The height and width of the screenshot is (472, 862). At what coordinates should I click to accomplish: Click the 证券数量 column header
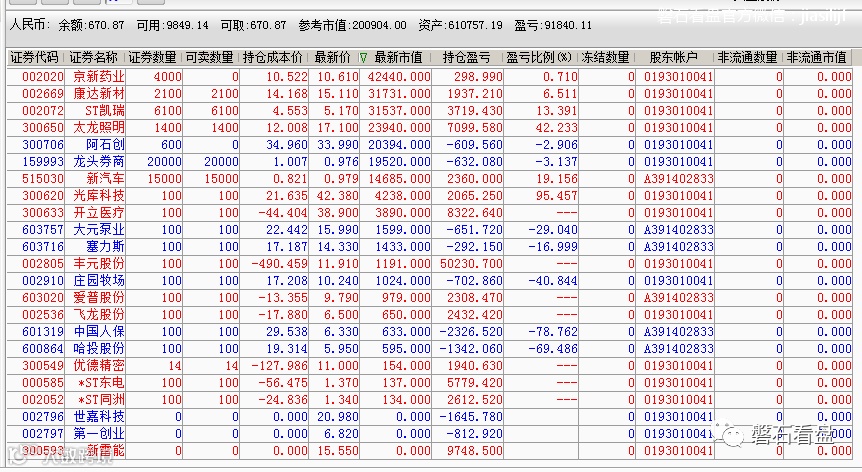tap(152, 57)
